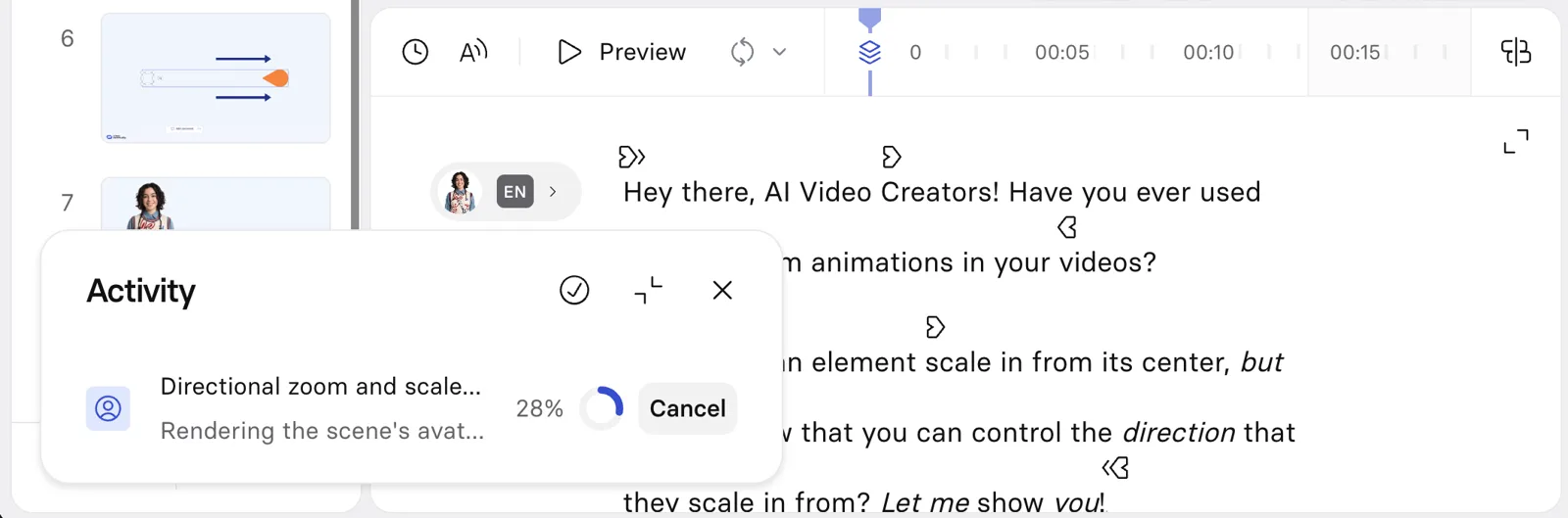Click the 00:15 timeline mark
The height and width of the screenshot is (518, 1568).
coord(1354,52)
